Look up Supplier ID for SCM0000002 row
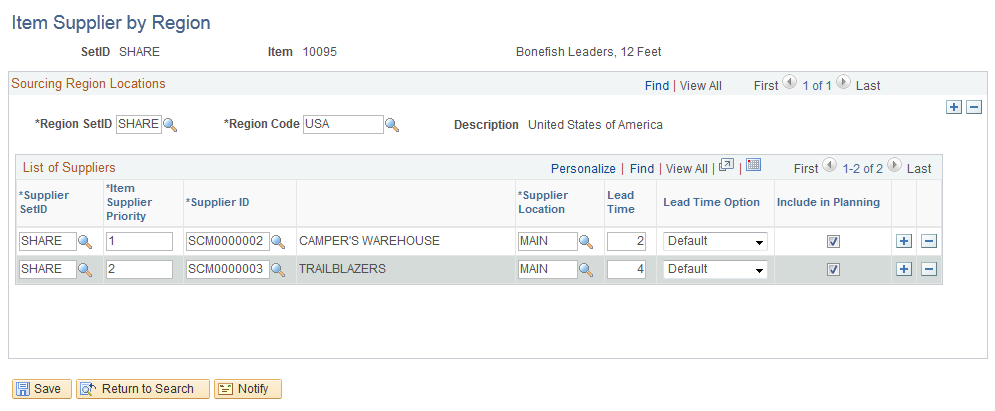Image resolution: width=995 pixels, height=411 pixels. pyautogui.click(x=278, y=242)
